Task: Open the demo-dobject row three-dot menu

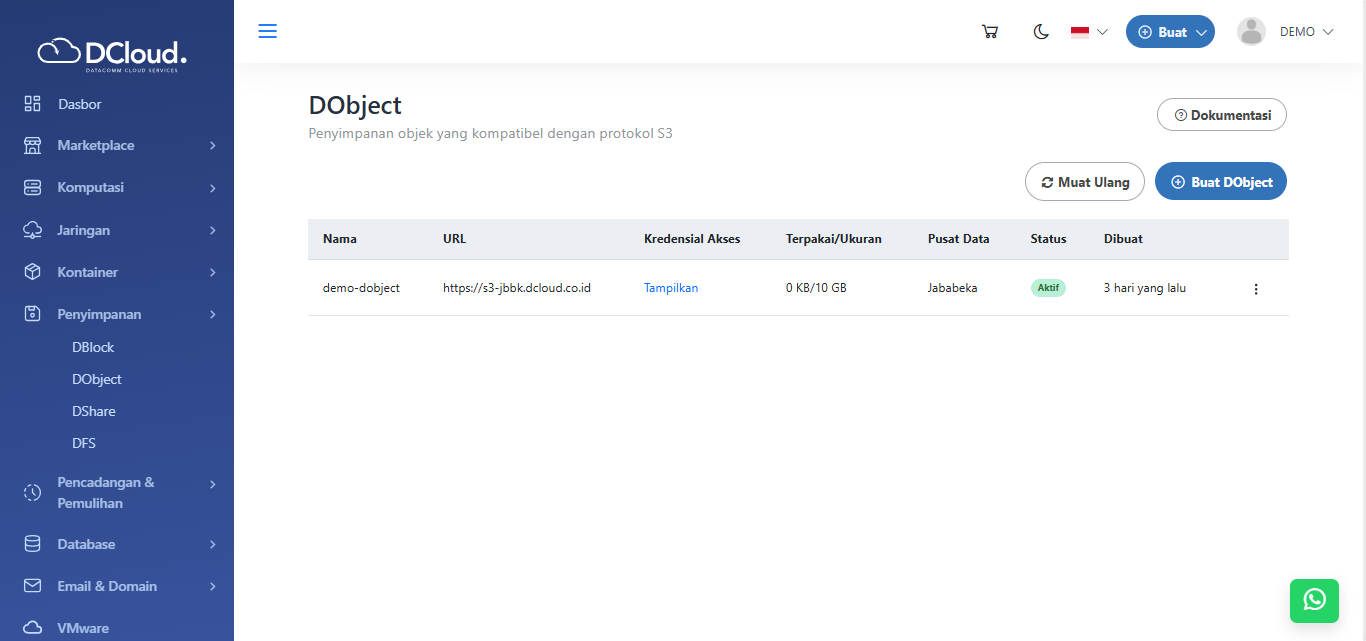Action: pos(1256,289)
